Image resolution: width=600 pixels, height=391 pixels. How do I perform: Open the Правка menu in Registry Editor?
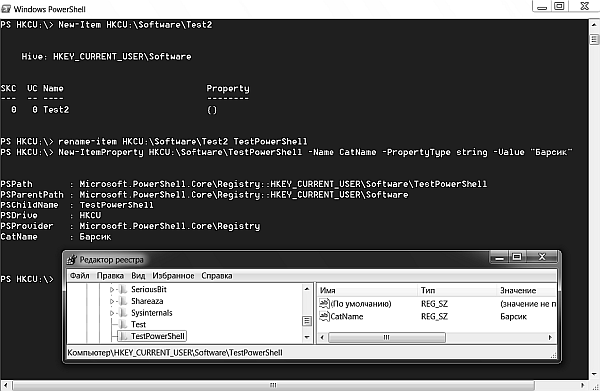tap(110, 276)
